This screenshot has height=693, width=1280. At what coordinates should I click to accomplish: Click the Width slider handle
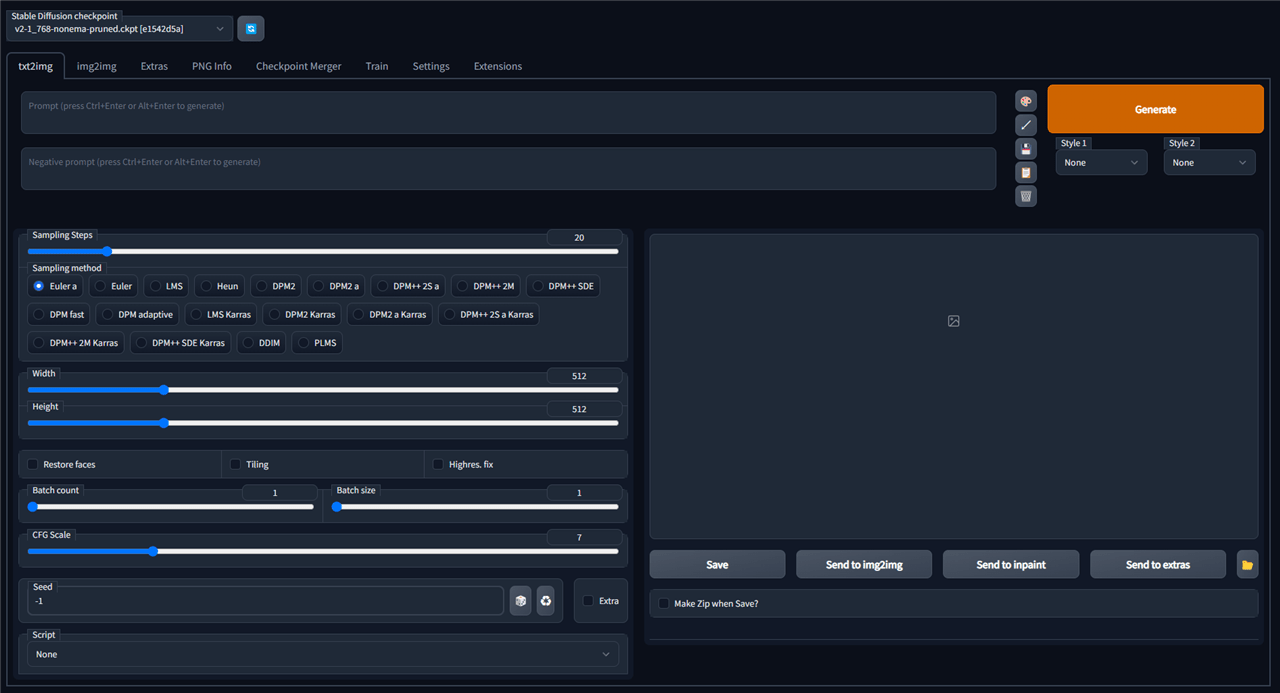pyautogui.click(x=164, y=390)
